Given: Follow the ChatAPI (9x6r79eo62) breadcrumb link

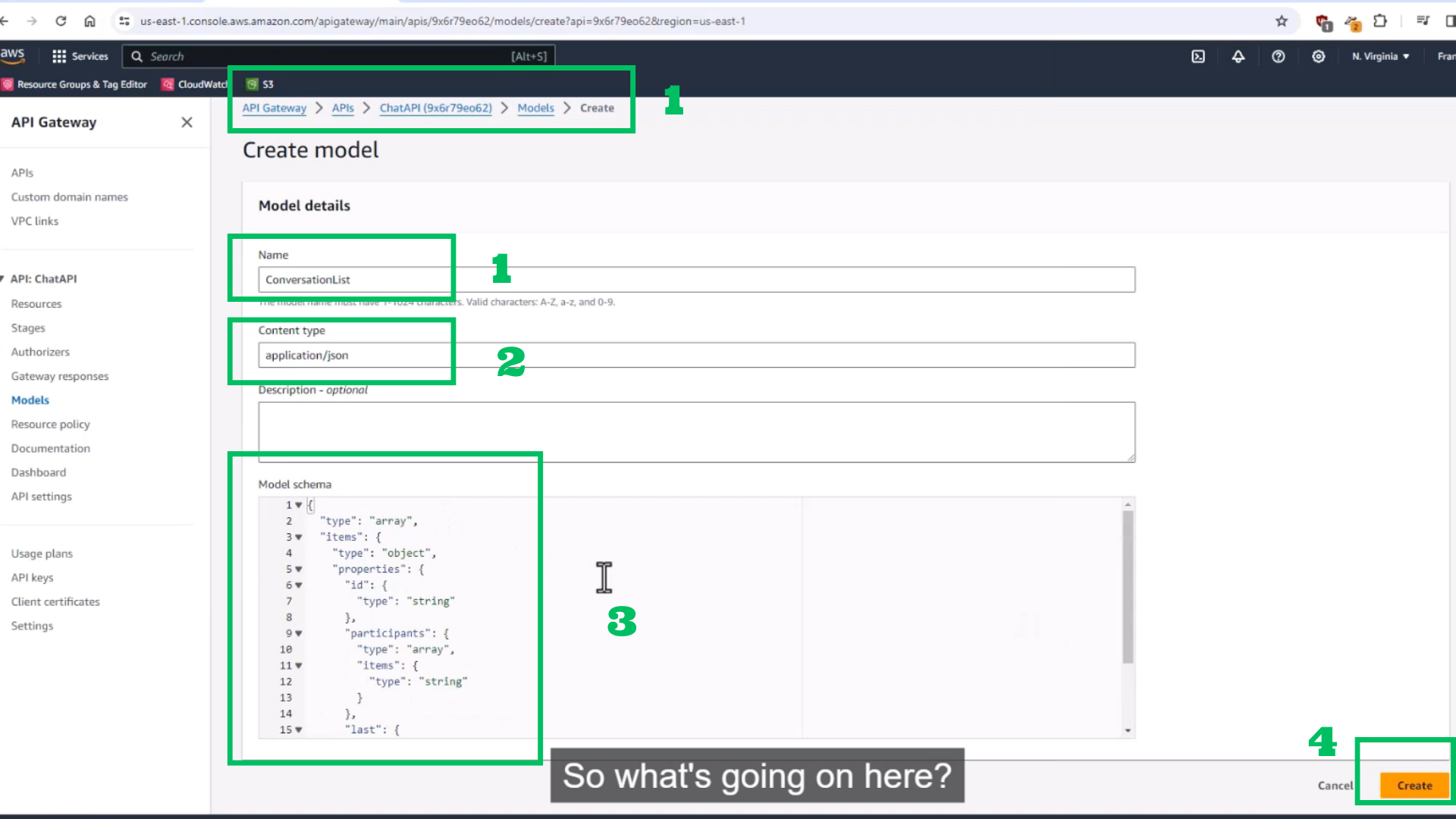Looking at the screenshot, I should point(435,108).
